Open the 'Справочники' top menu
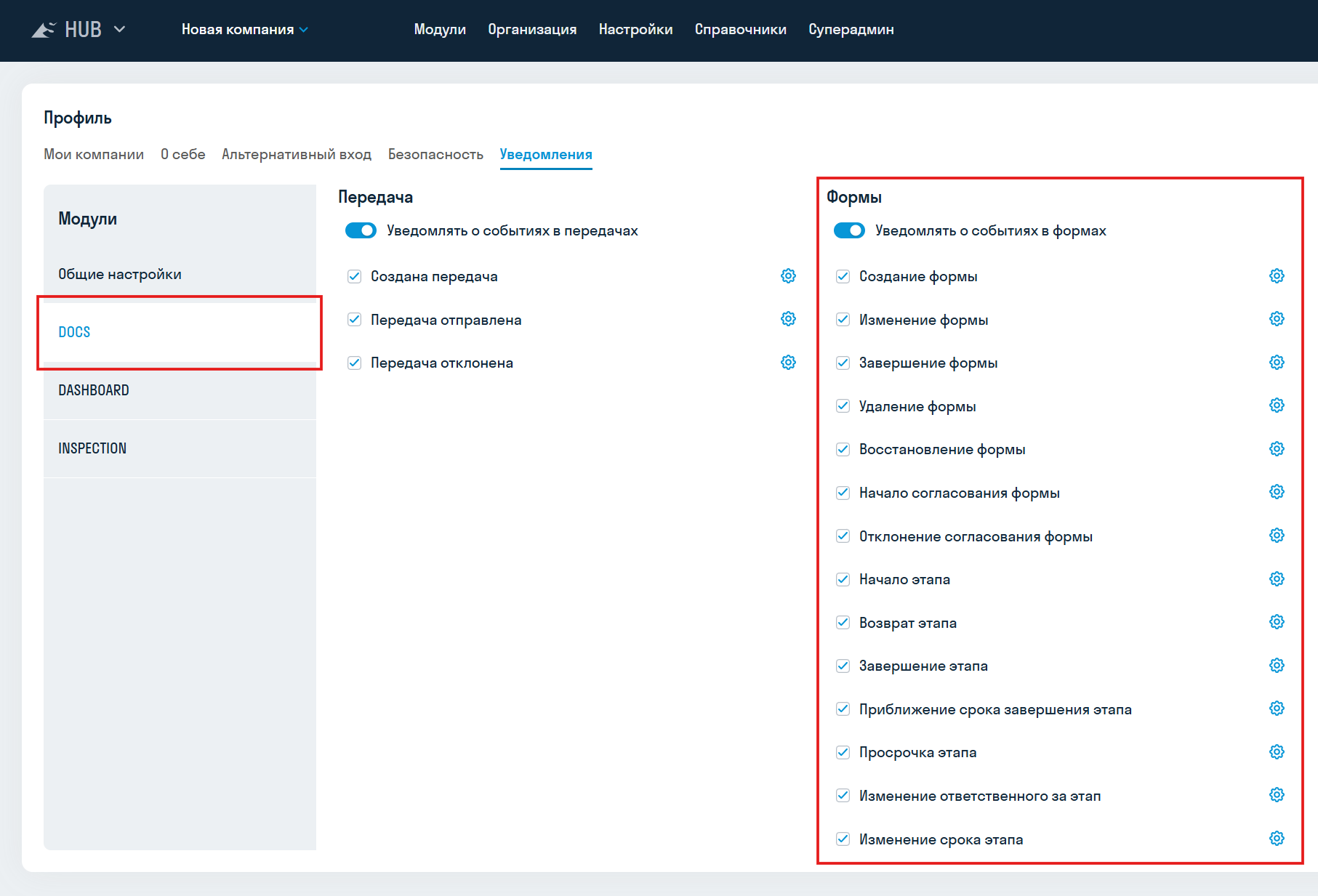1318x896 pixels. [741, 30]
